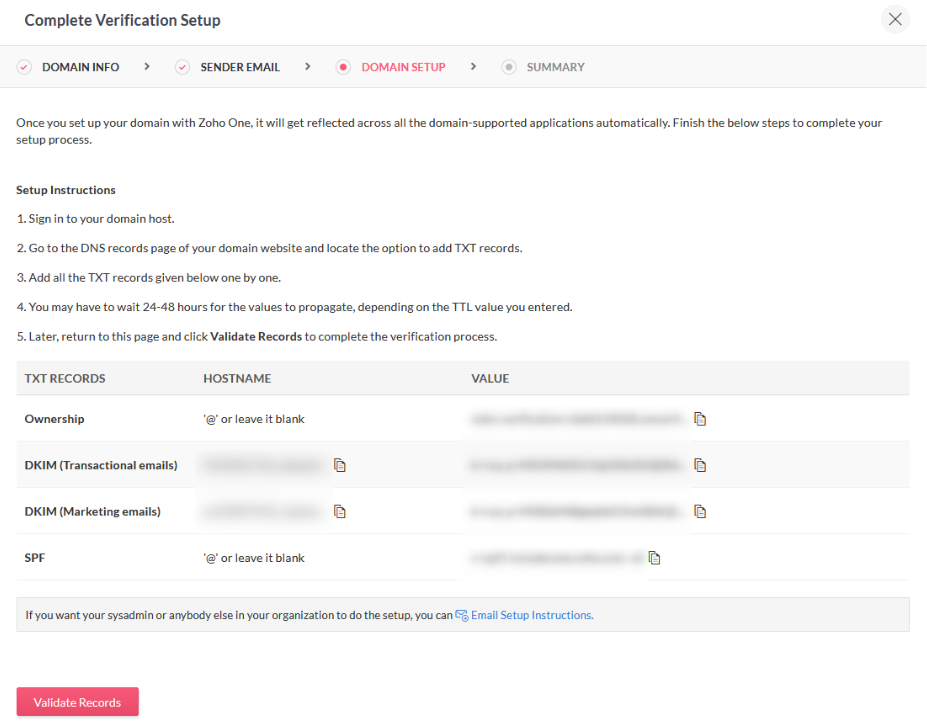Viewport: 927px width, 728px height.
Task: Copy the DKIM Transactional emails hostname
Action: pos(340,465)
